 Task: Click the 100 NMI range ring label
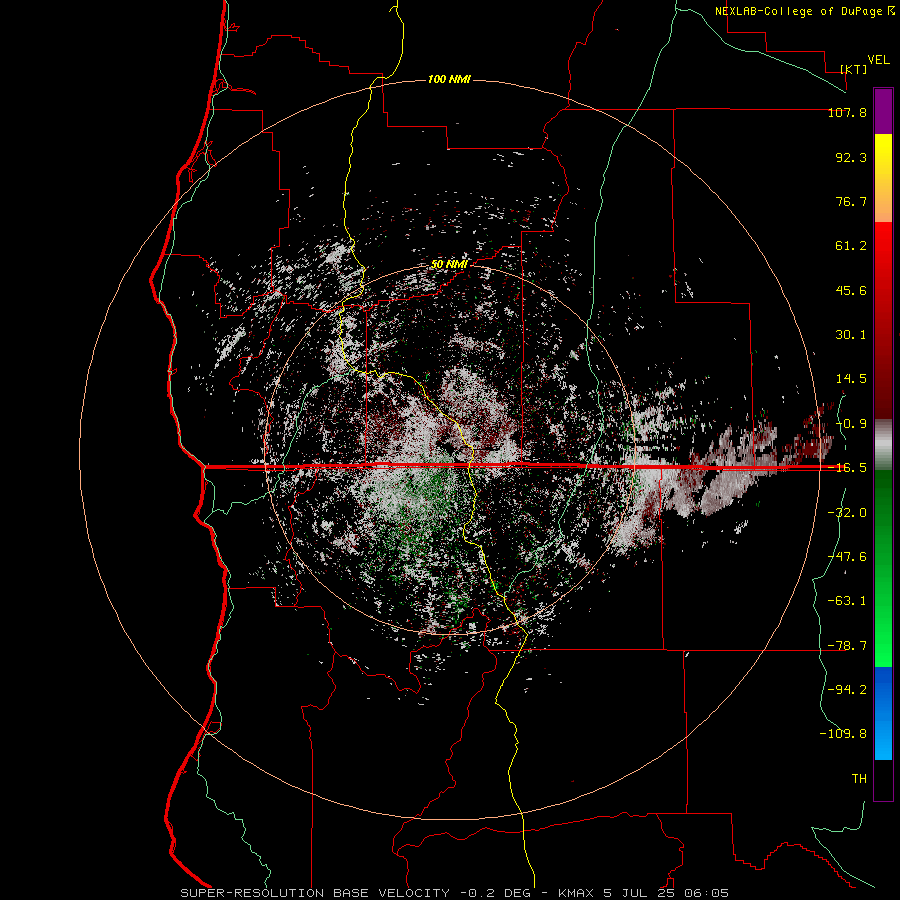449,79
